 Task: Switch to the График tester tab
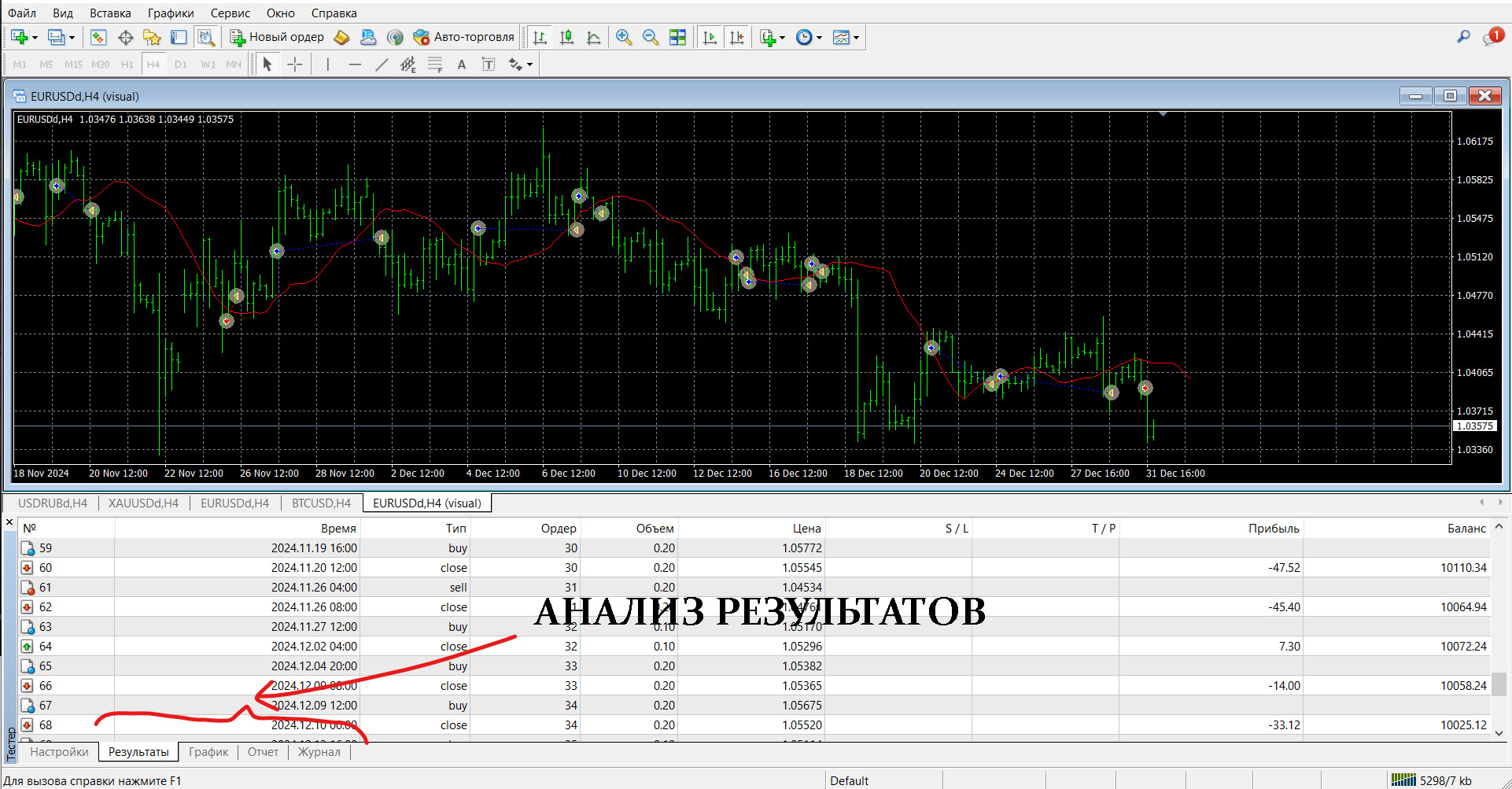pyautogui.click(x=208, y=752)
